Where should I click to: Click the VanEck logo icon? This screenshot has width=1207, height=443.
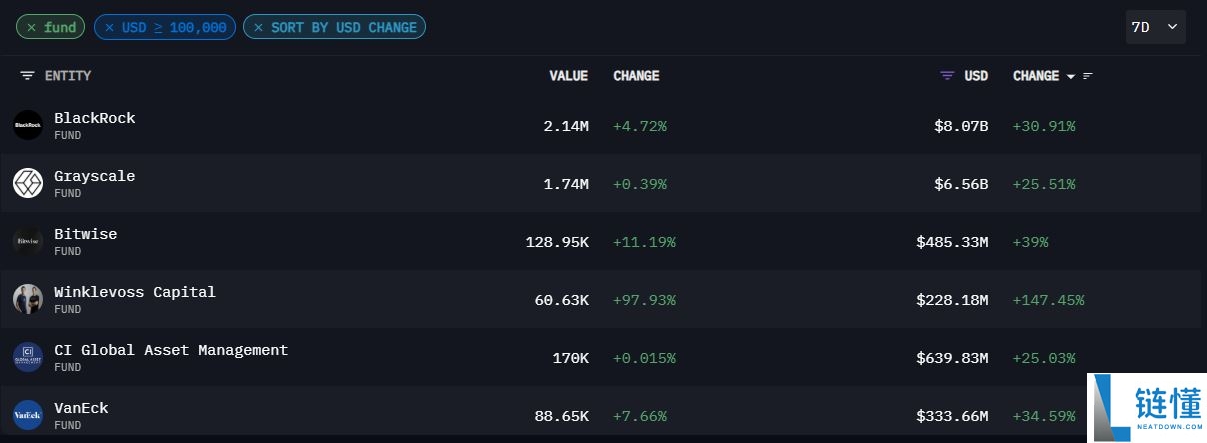(x=28, y=415)
